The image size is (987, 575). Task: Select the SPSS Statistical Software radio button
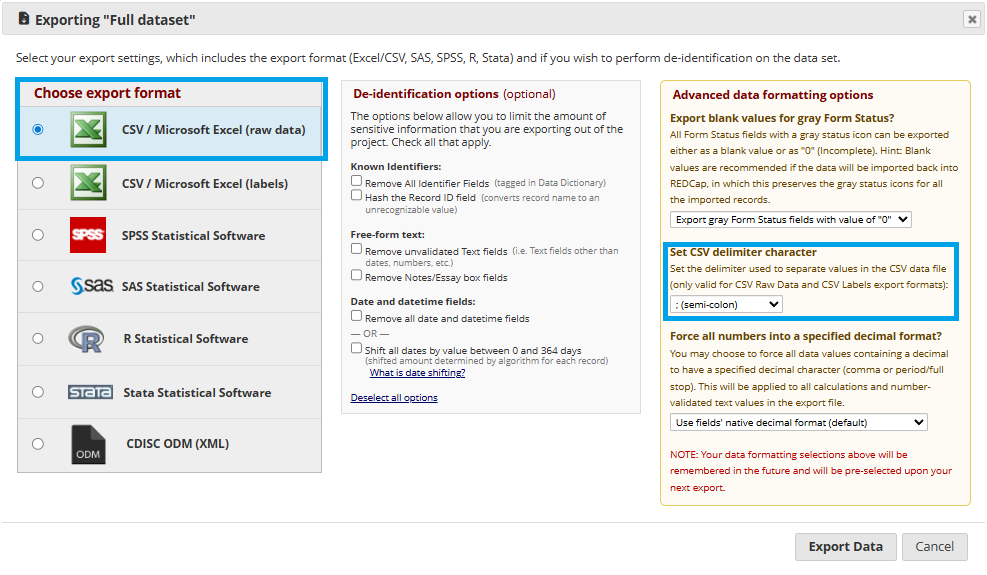click(x=38, y=236)
